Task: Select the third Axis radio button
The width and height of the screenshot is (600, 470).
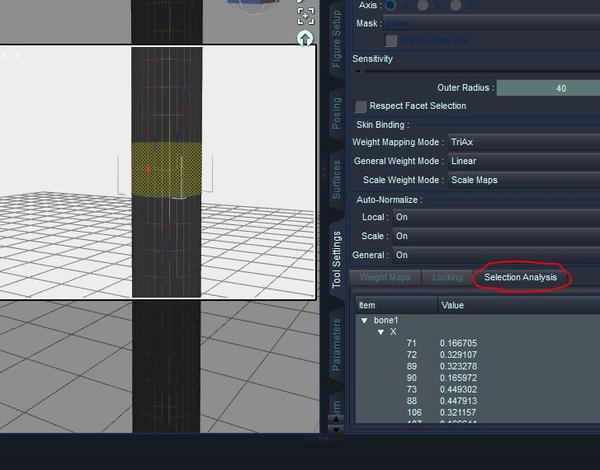Action: (x=455, y=5)
